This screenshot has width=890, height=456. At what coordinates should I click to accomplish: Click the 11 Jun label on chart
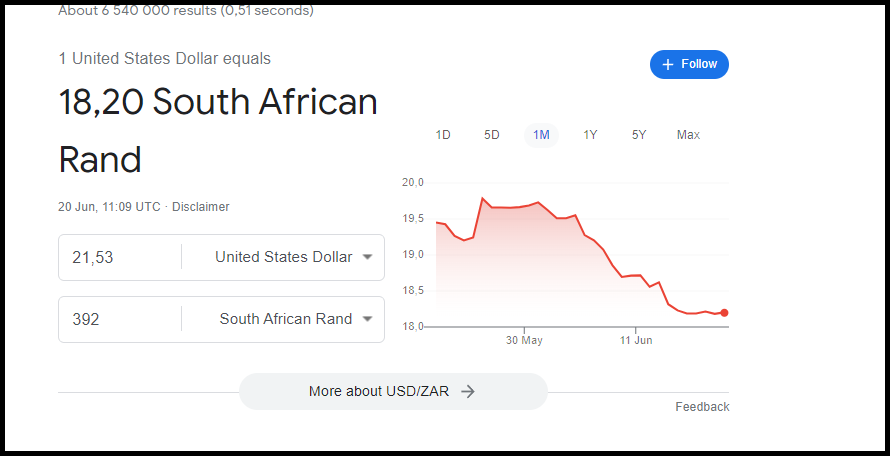coord(636,340)
